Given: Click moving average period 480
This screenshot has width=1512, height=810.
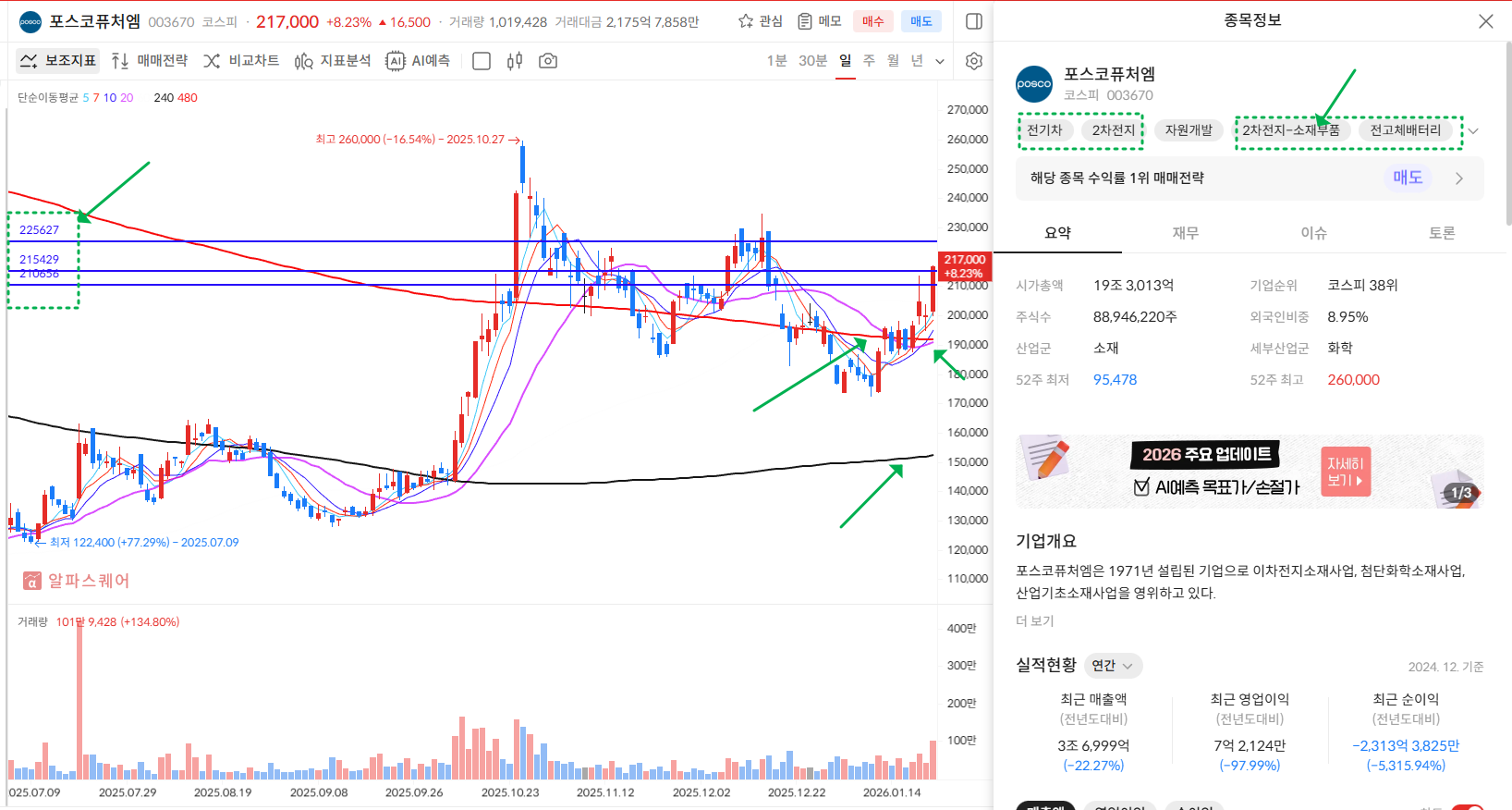Looking at the screenshot, I should coord(188,98).
